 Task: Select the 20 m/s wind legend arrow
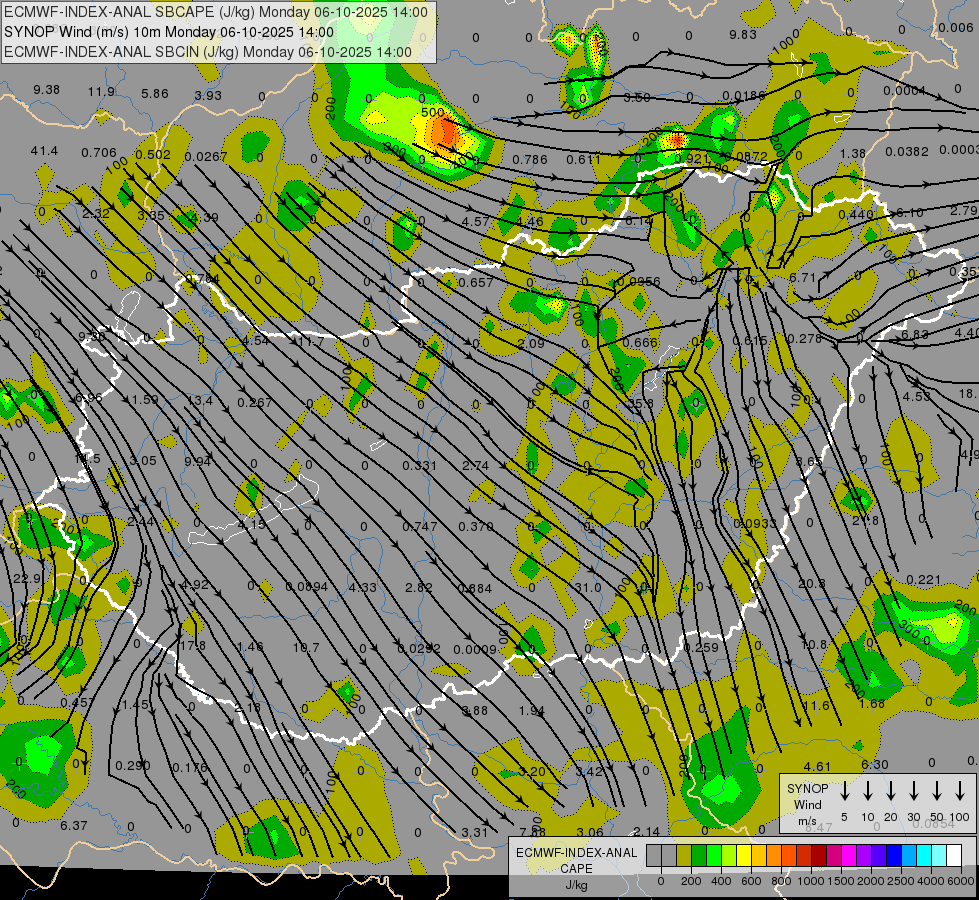point(891,792)
